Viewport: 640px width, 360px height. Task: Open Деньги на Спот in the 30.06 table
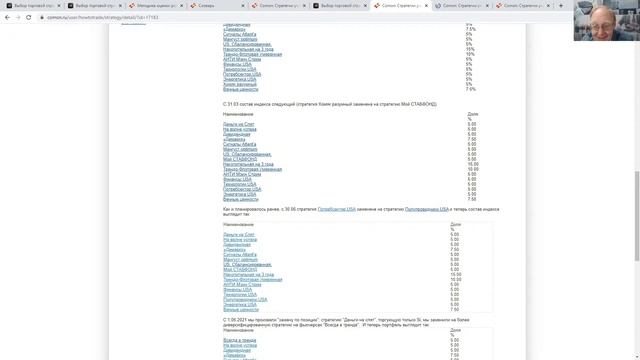click(x=239, y=235)
